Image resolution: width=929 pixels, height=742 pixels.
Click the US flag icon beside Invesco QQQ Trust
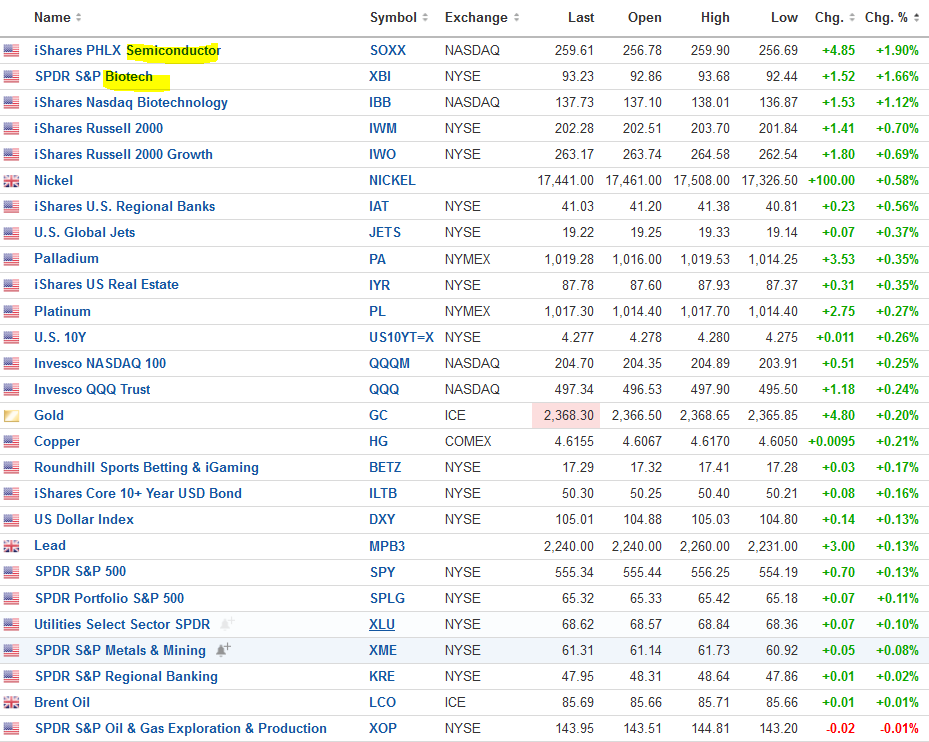click(x=11, y=389)
